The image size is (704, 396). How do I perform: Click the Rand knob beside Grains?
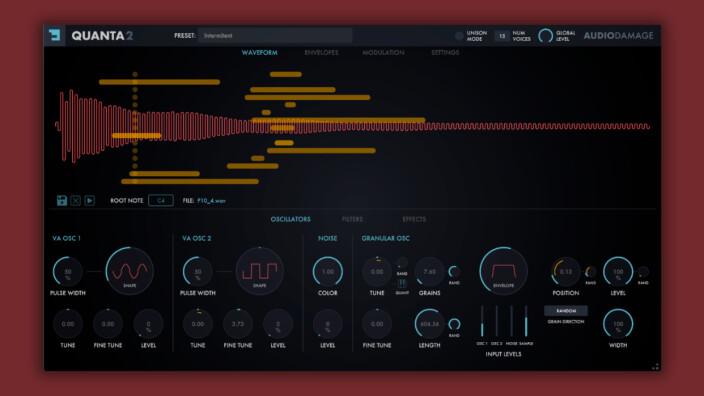click(454, 272)
